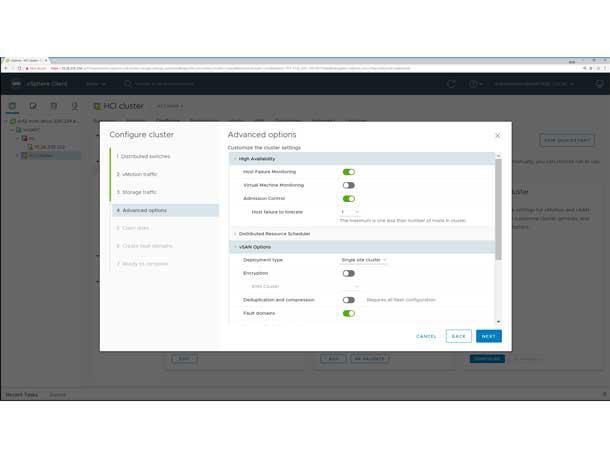Open user account dropdown in header
Viewport: 610px width, 457px height.
coord(533,84)
